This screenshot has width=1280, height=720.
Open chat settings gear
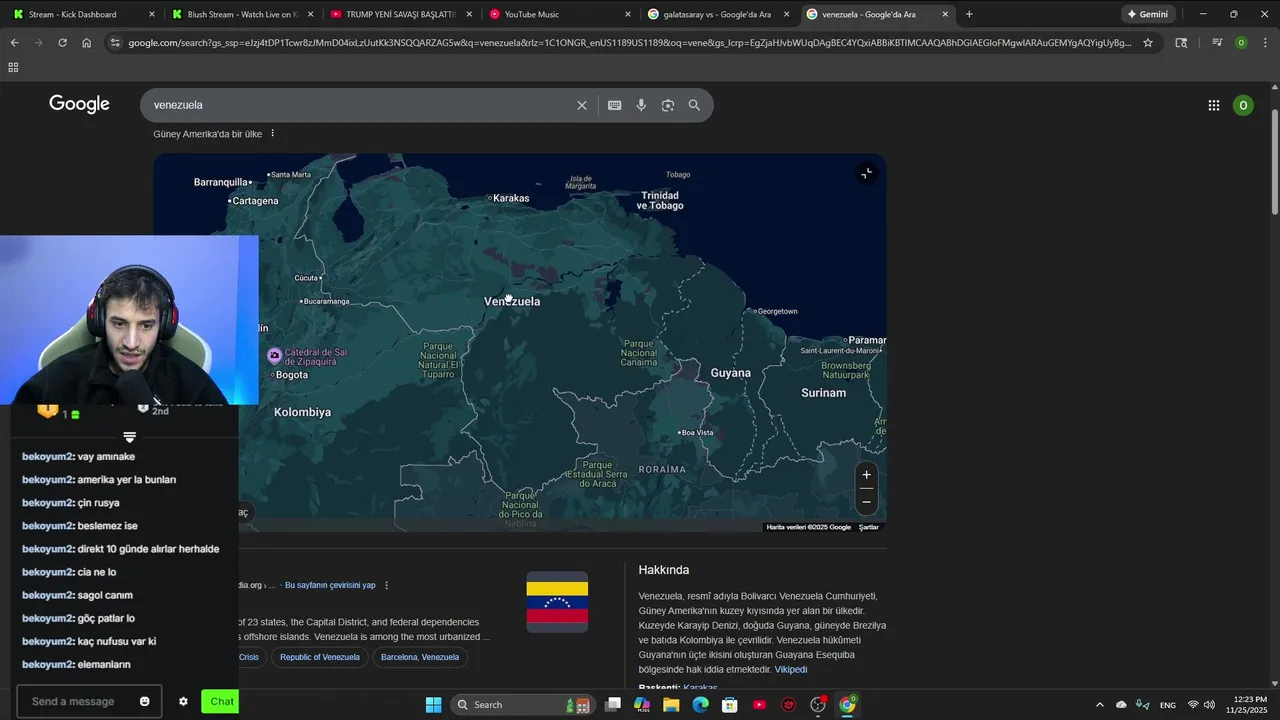(183, 701)
